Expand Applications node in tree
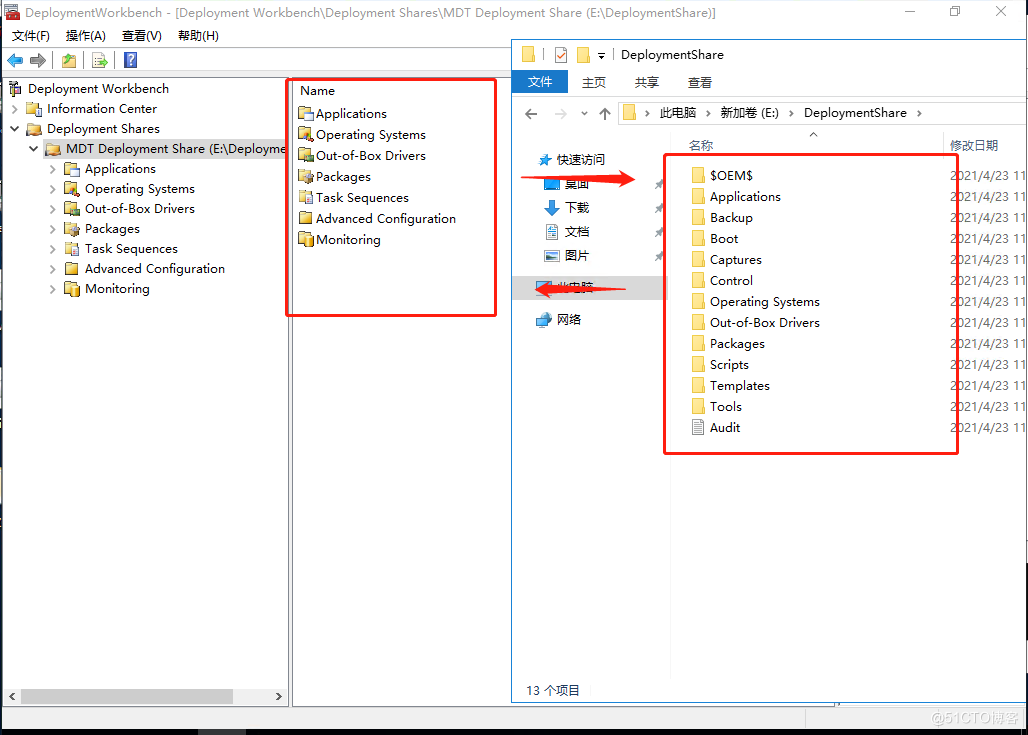This screenshot has width=1028, height=735. click(x=52, y=169)
